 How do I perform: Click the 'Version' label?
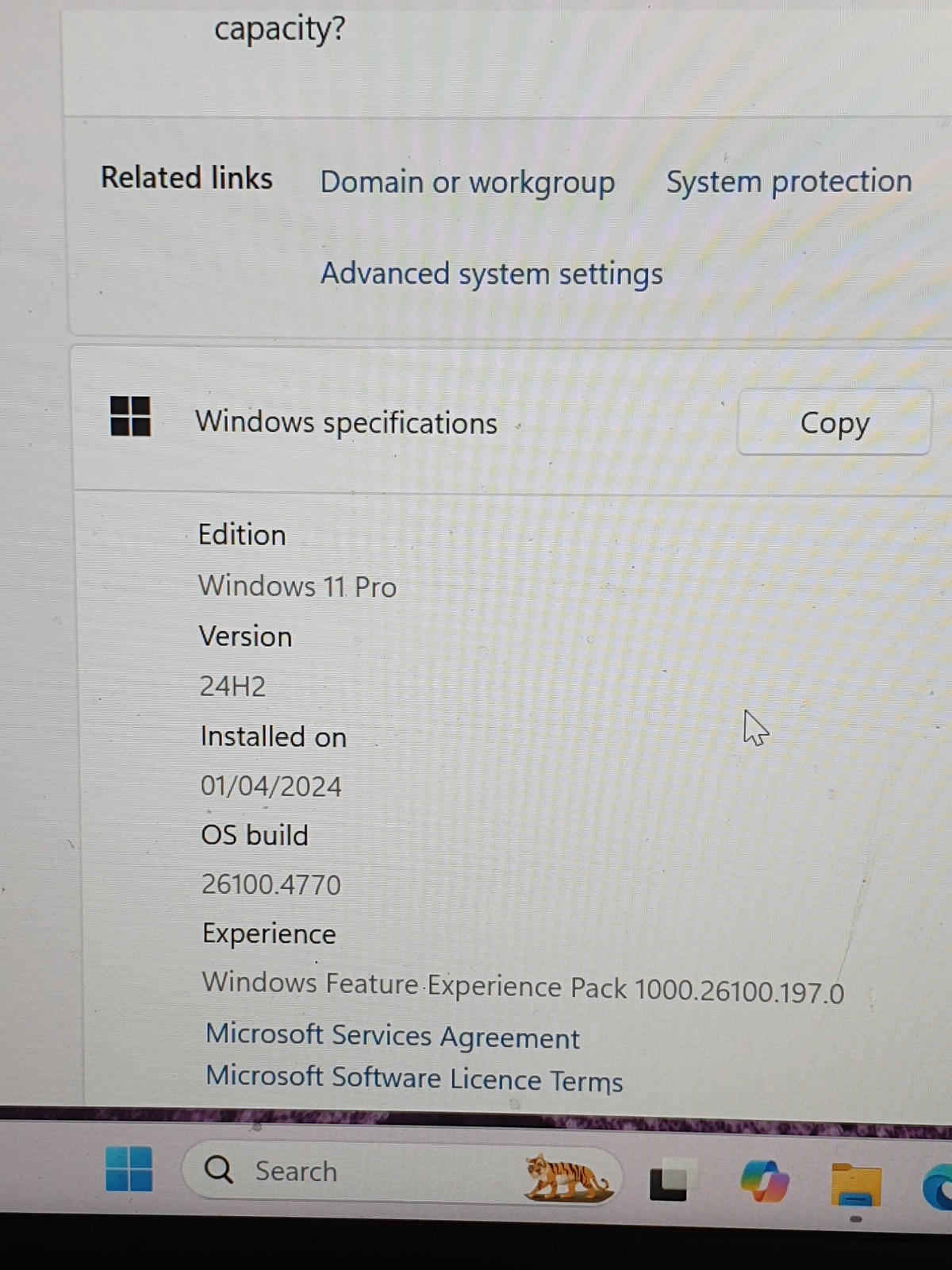246,637
